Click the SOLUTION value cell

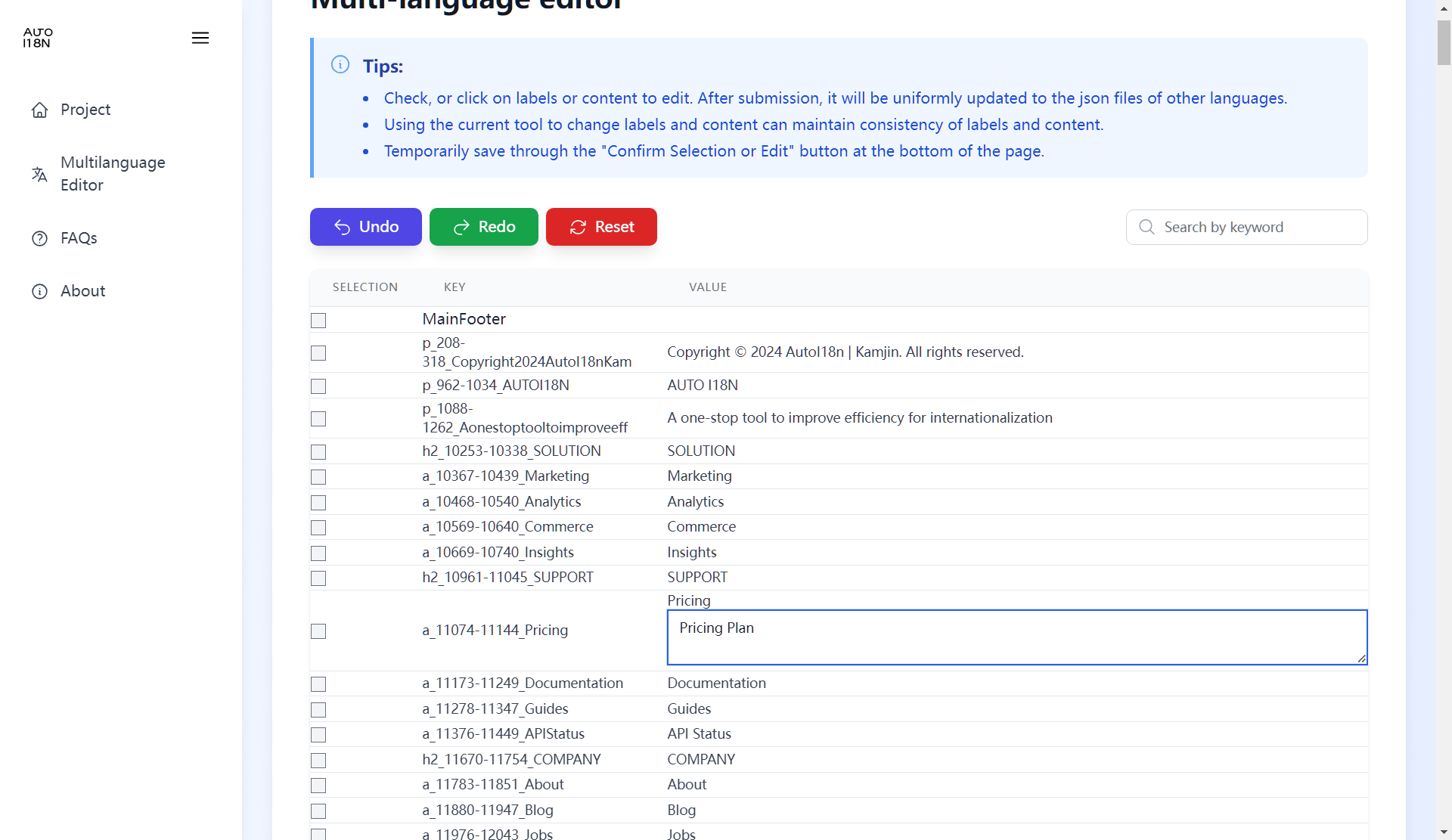pyautogui.click(x=701, y=451)
